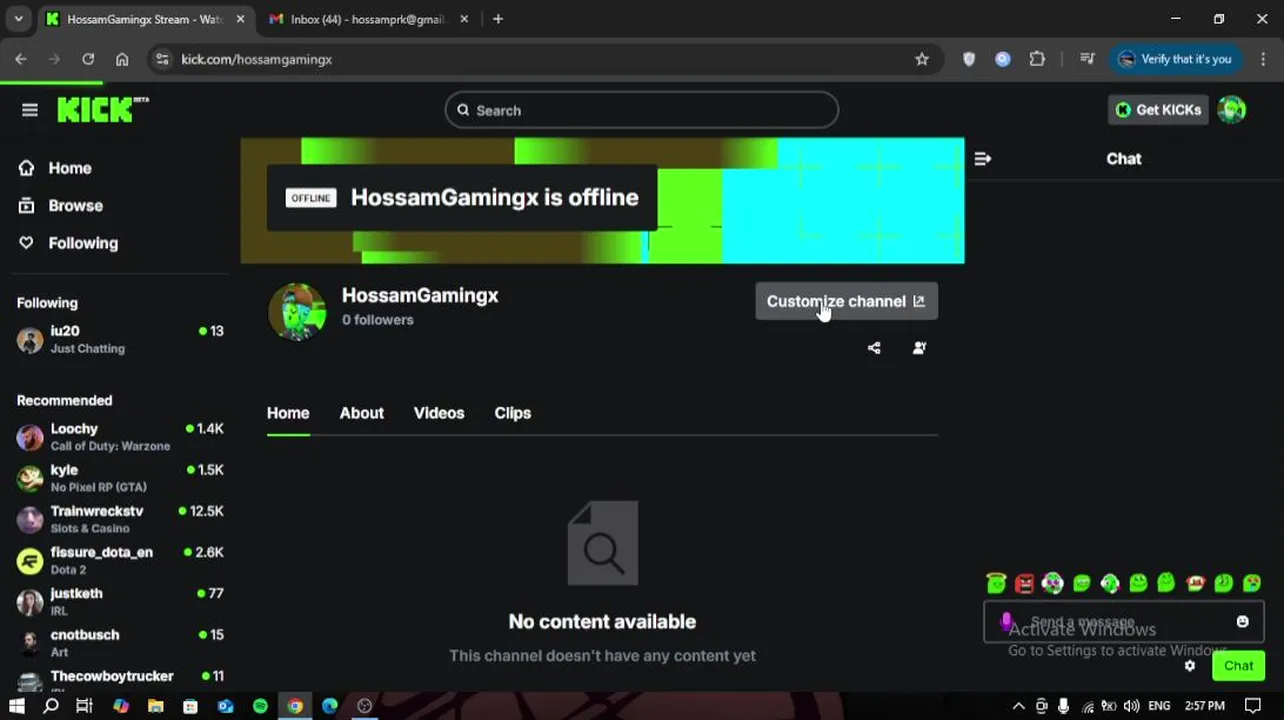Open a new browser tab
Screen dimensions: 1284x720
tap(498, 19)
